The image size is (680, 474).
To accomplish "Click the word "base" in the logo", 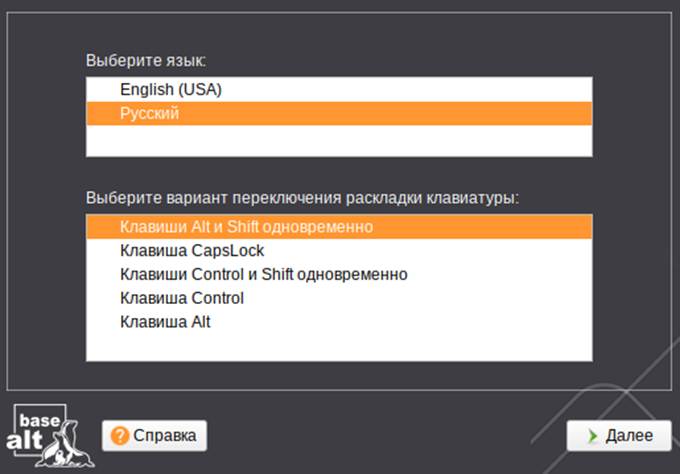I will point(42,420).
